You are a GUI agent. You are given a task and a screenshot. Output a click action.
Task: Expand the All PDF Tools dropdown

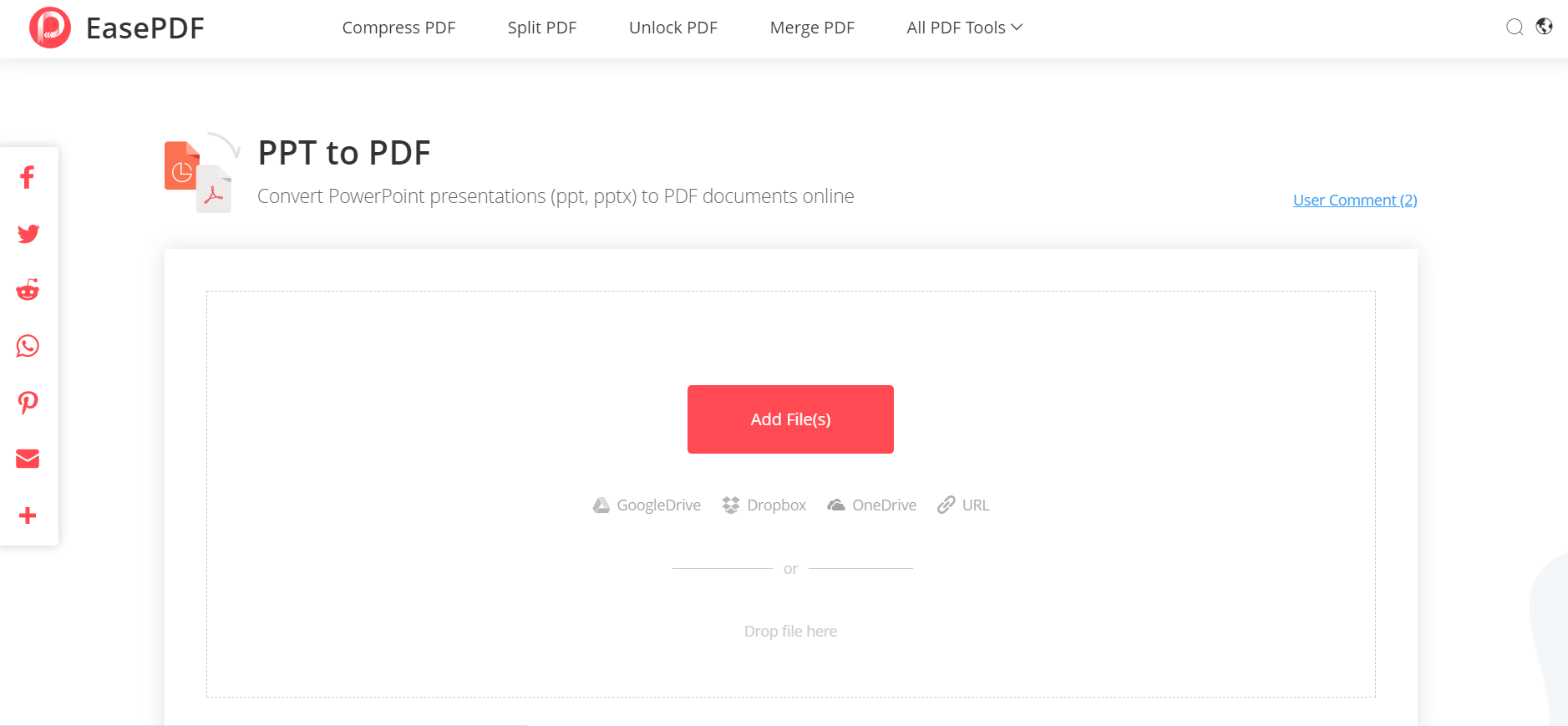(962, 27)
